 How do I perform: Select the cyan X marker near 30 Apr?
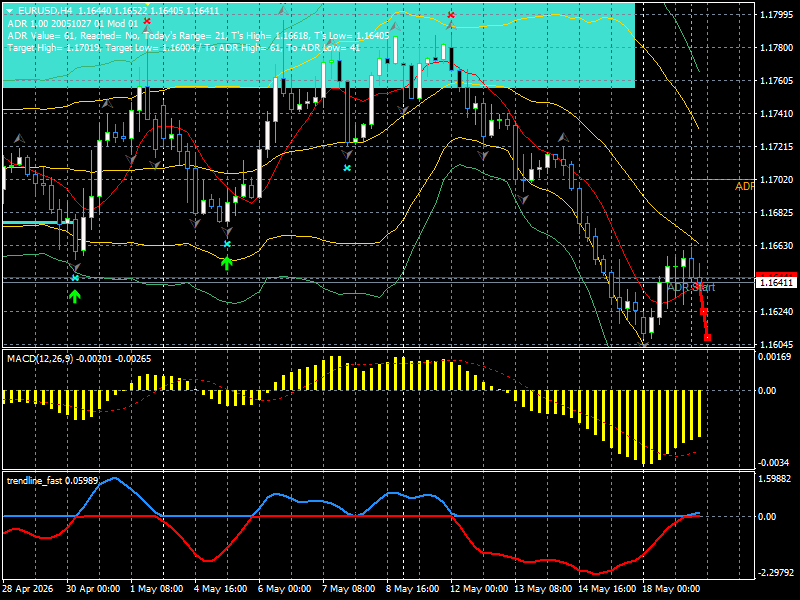click(75, 278)
